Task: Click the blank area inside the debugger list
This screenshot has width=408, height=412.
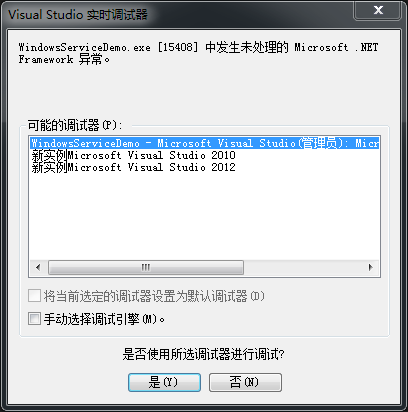Action: (205, 217)
